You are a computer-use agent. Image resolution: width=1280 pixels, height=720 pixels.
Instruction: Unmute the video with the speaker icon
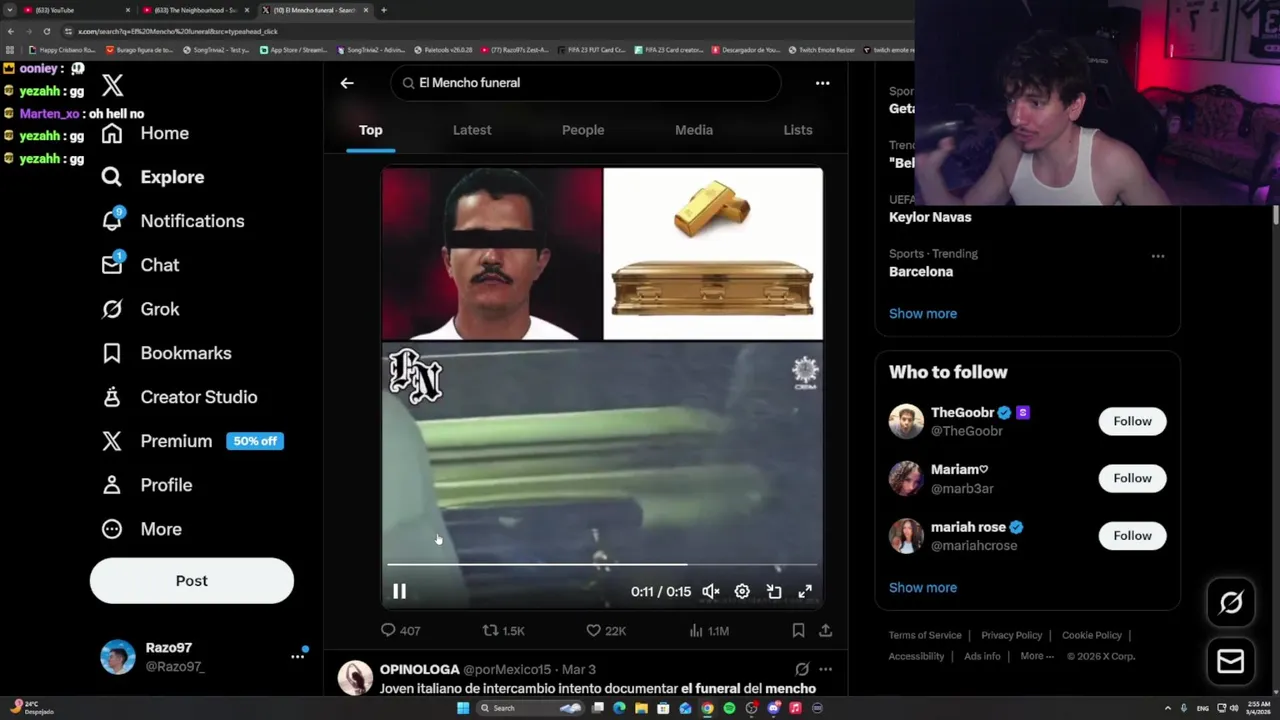tap(711, 592)
